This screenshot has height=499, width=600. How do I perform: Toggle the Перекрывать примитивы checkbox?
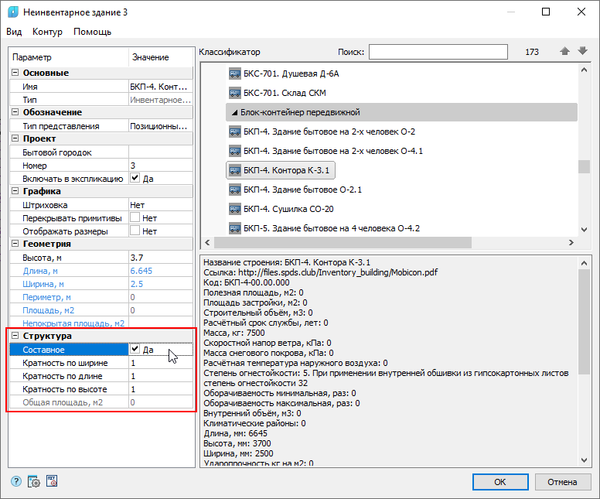pos(135,217)
